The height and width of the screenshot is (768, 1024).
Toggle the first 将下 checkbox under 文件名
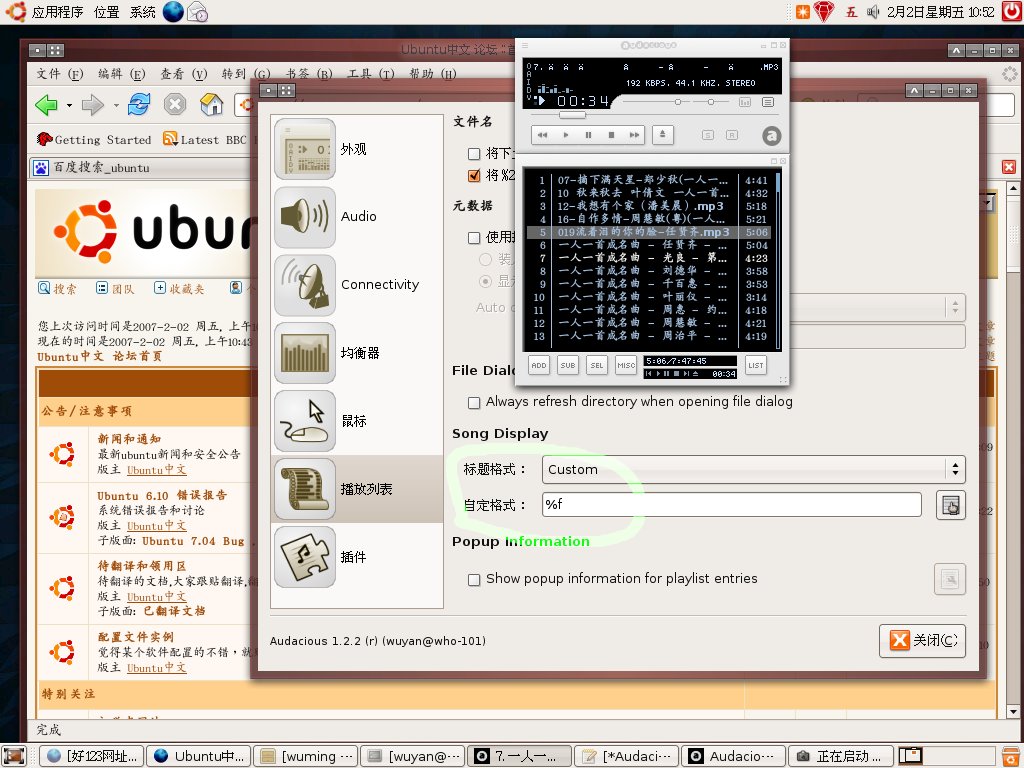(474, 153)
